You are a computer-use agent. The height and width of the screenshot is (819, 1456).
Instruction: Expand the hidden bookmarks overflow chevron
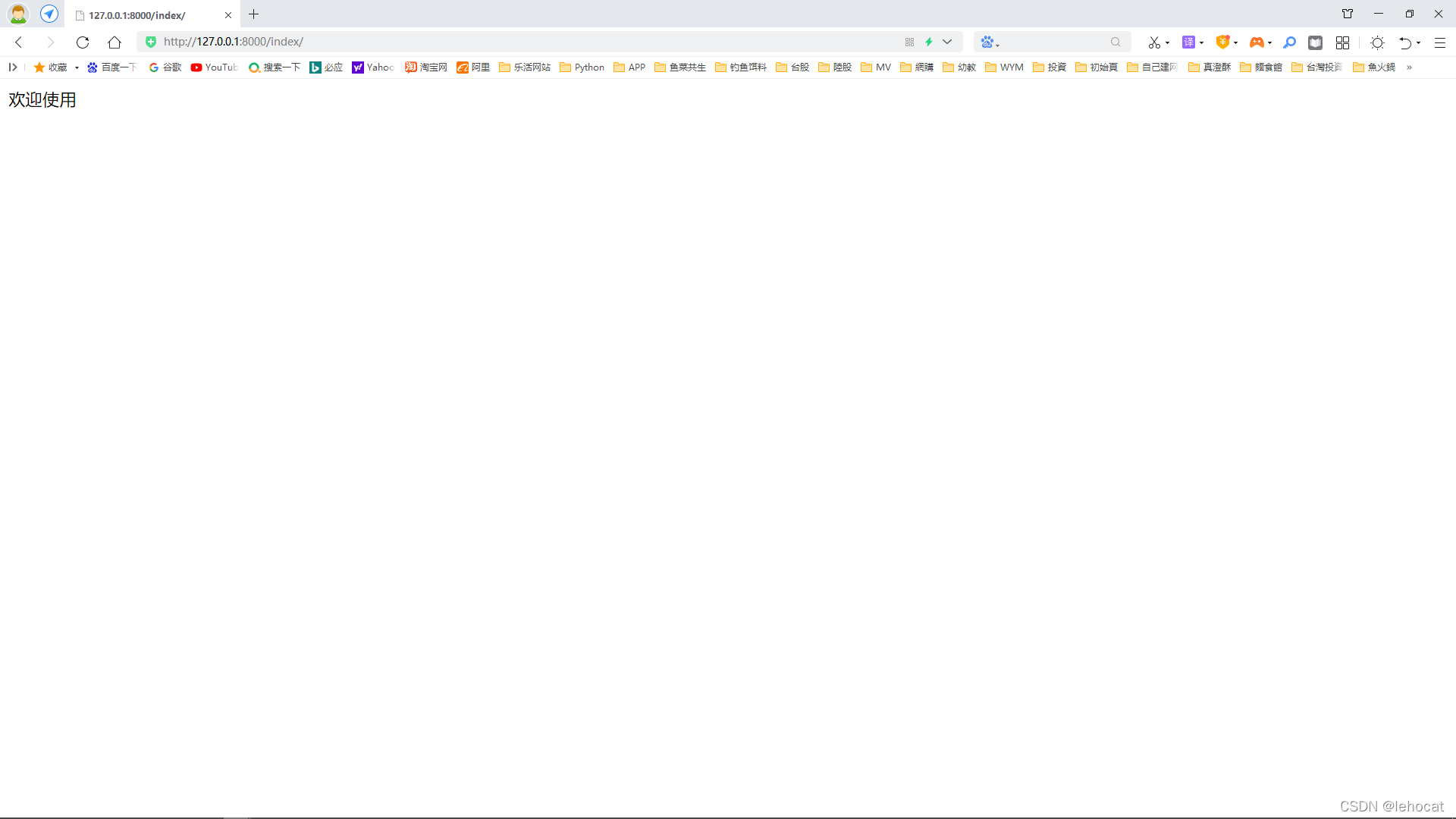pos(1409,67)
